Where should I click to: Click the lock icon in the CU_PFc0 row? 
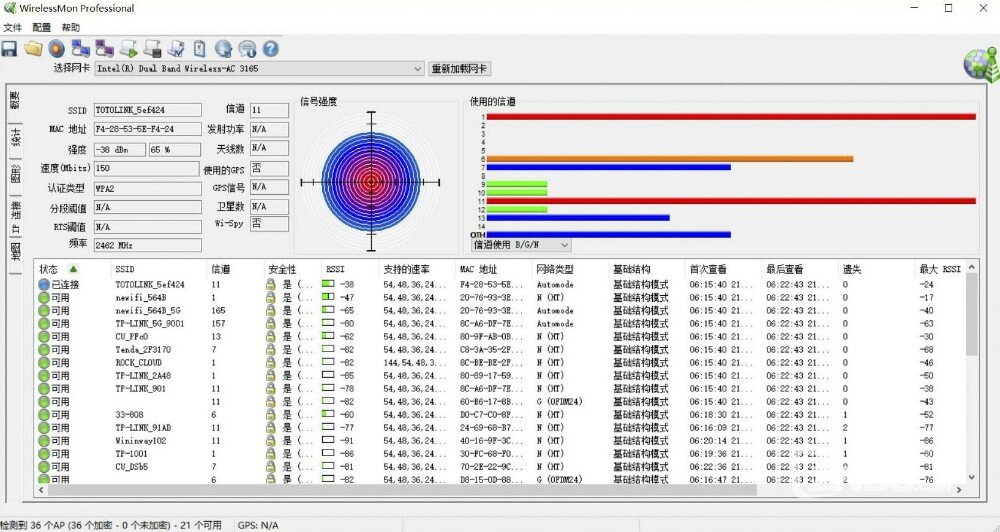[270, 337]
